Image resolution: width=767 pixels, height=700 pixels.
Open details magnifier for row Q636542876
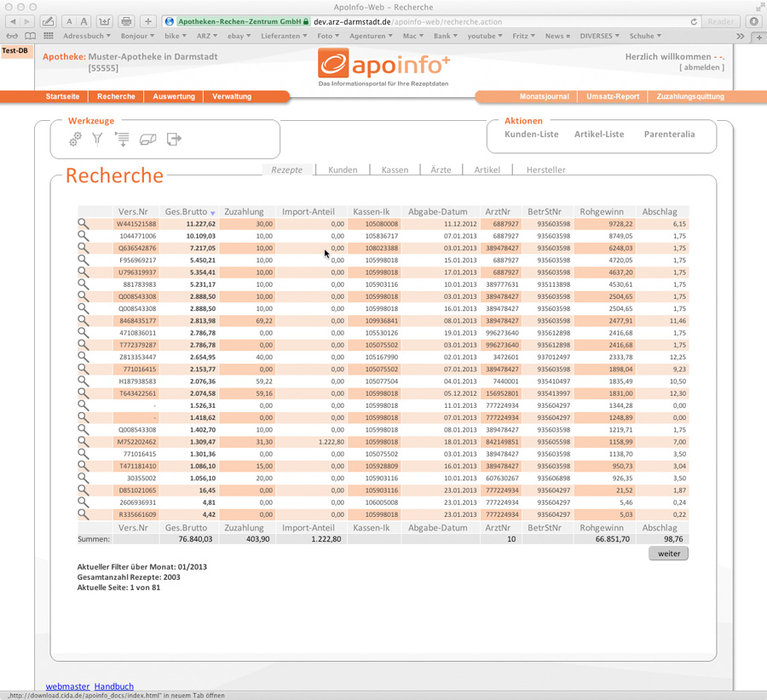(x=83, y=248)
